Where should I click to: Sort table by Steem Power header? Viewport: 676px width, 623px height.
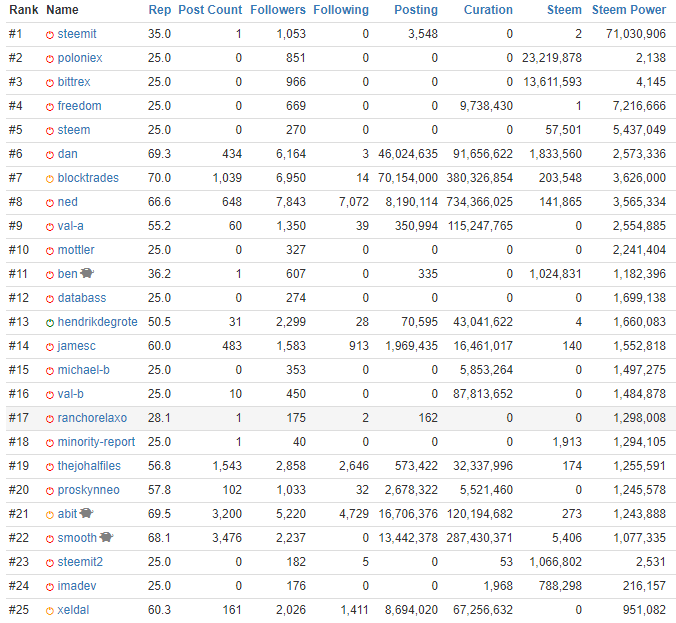629,10
